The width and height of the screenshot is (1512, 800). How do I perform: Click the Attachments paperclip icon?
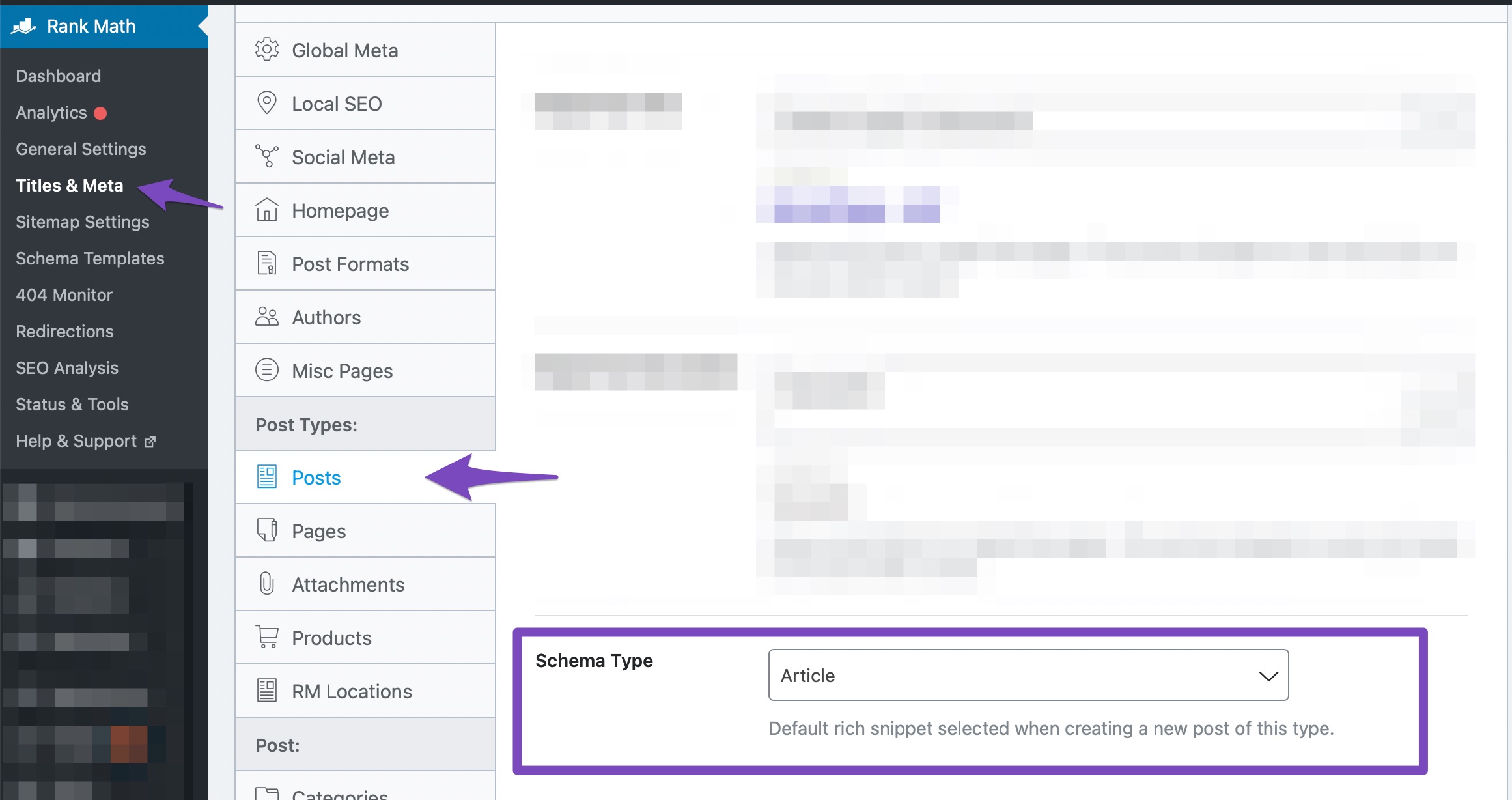pyautogui.click(x=266, y=584)
